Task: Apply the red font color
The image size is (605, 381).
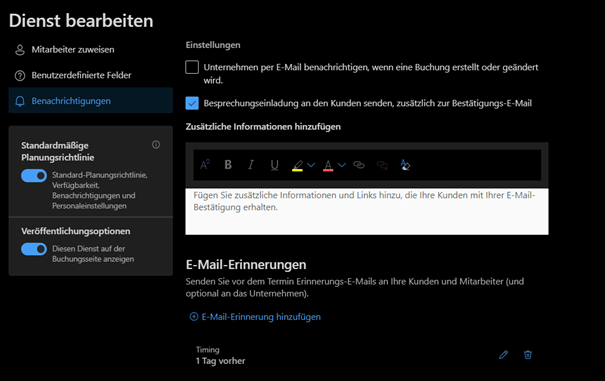Action: (x=328, y=166)
